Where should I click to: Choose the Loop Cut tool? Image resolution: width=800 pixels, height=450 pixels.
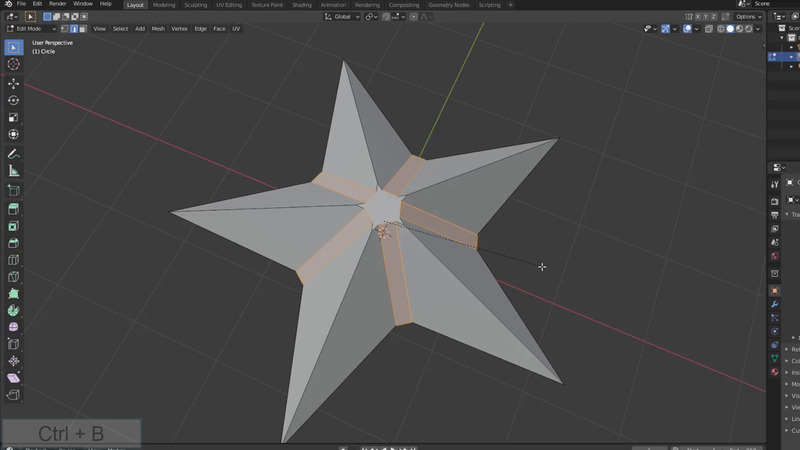(x=14, y=260)
